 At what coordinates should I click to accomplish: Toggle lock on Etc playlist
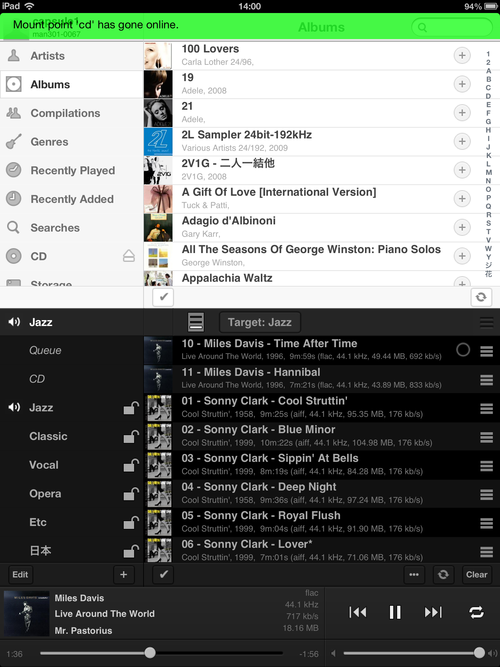tap(131, 522)
